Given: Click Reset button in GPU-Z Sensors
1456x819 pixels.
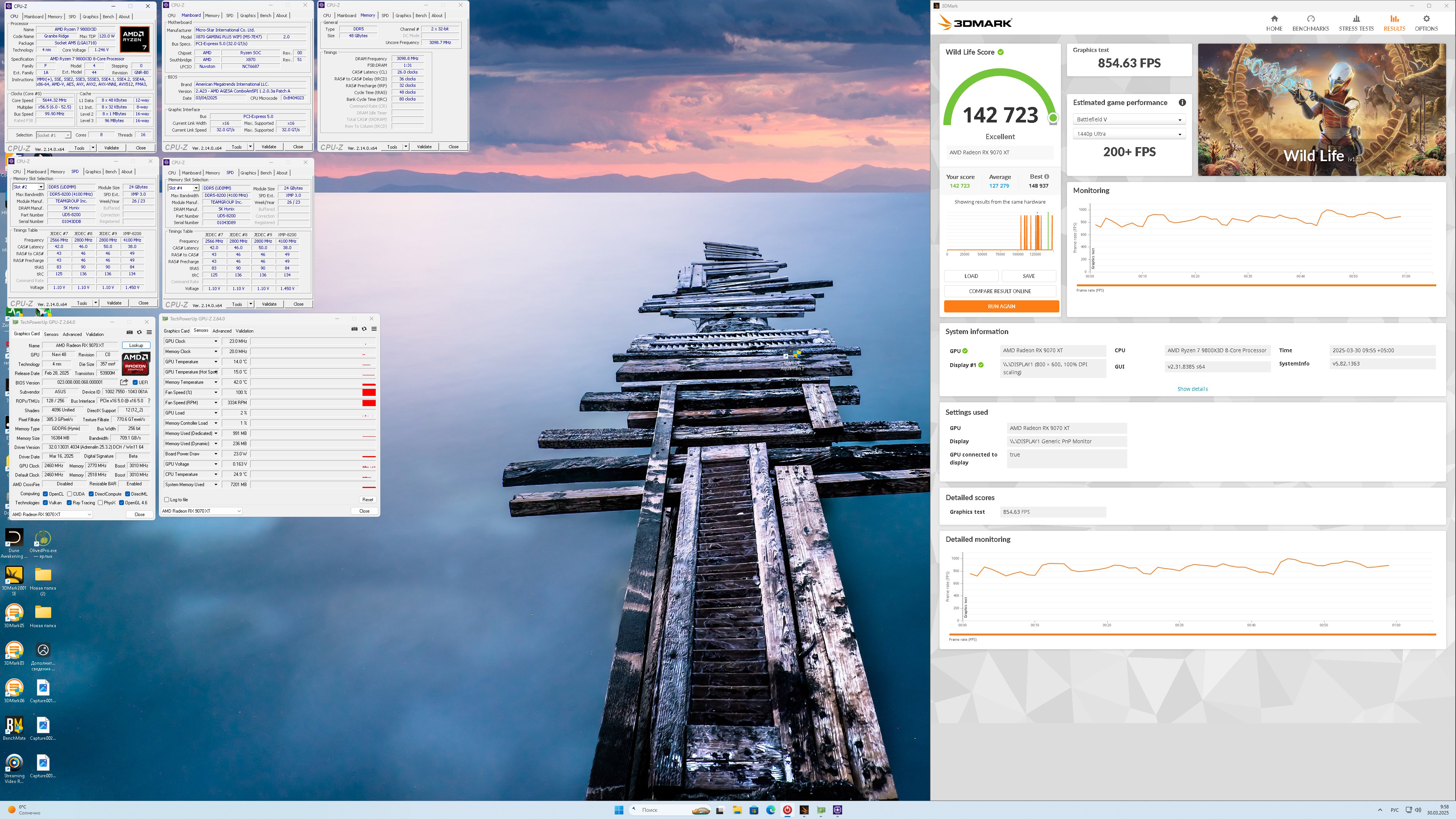Looking at the screenshot, I should [367, 500].
